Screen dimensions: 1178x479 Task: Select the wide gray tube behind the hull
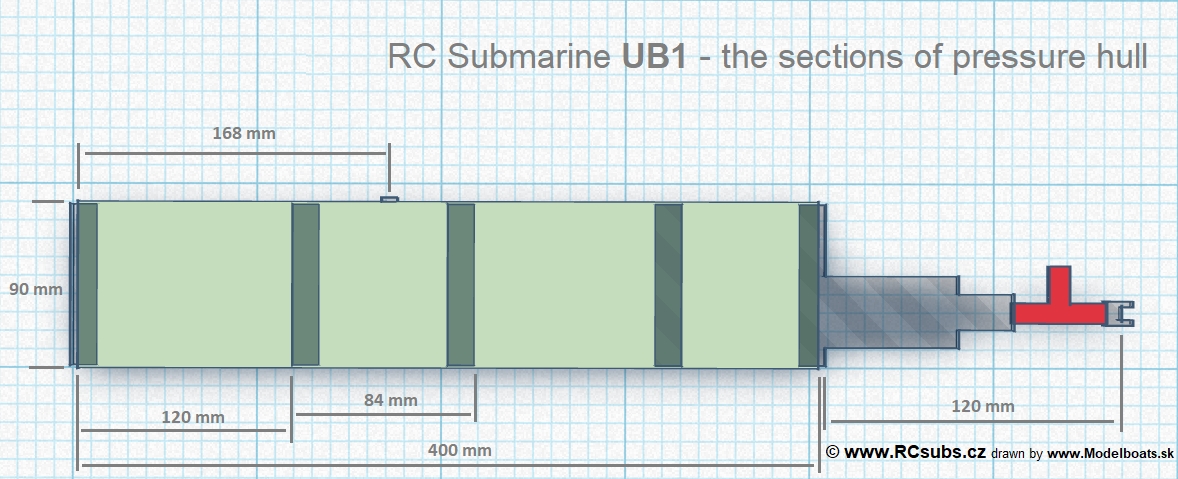pos(888,312)
